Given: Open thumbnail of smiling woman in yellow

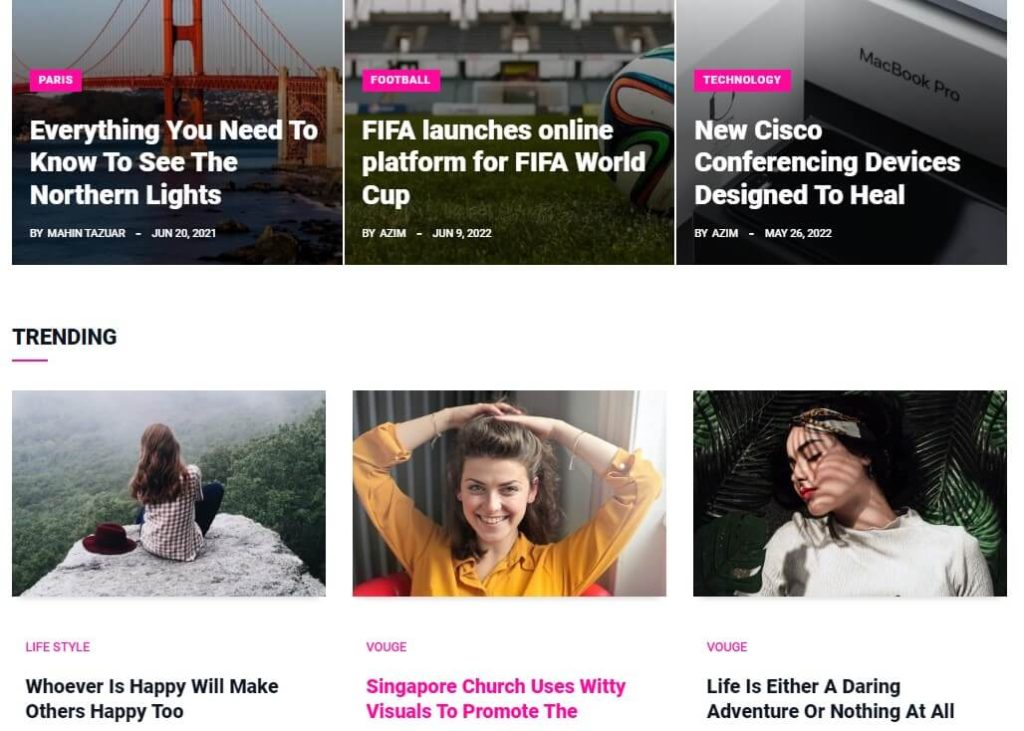Looking at the screenshot, I should 509,493.
